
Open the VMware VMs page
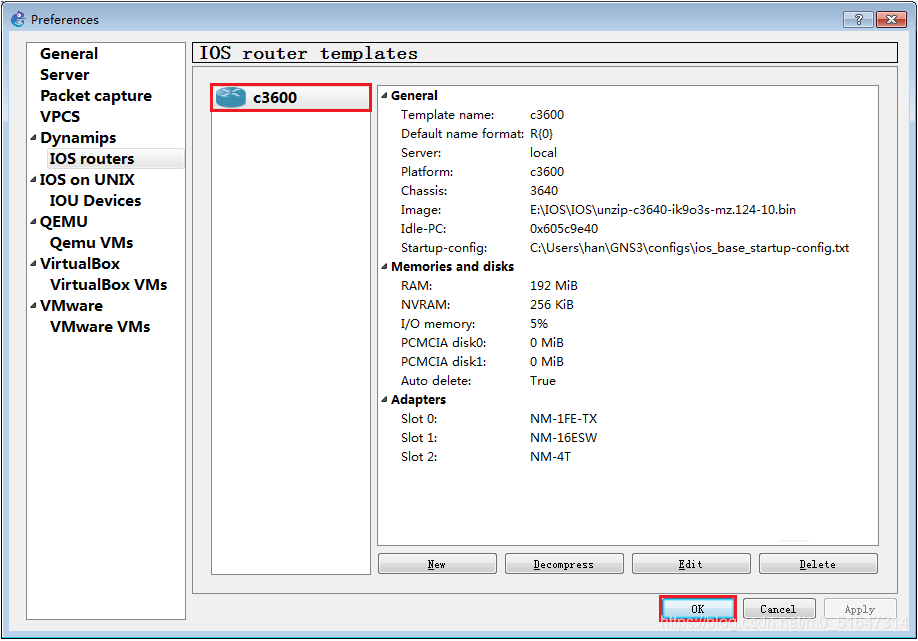(x=100, y=327)
